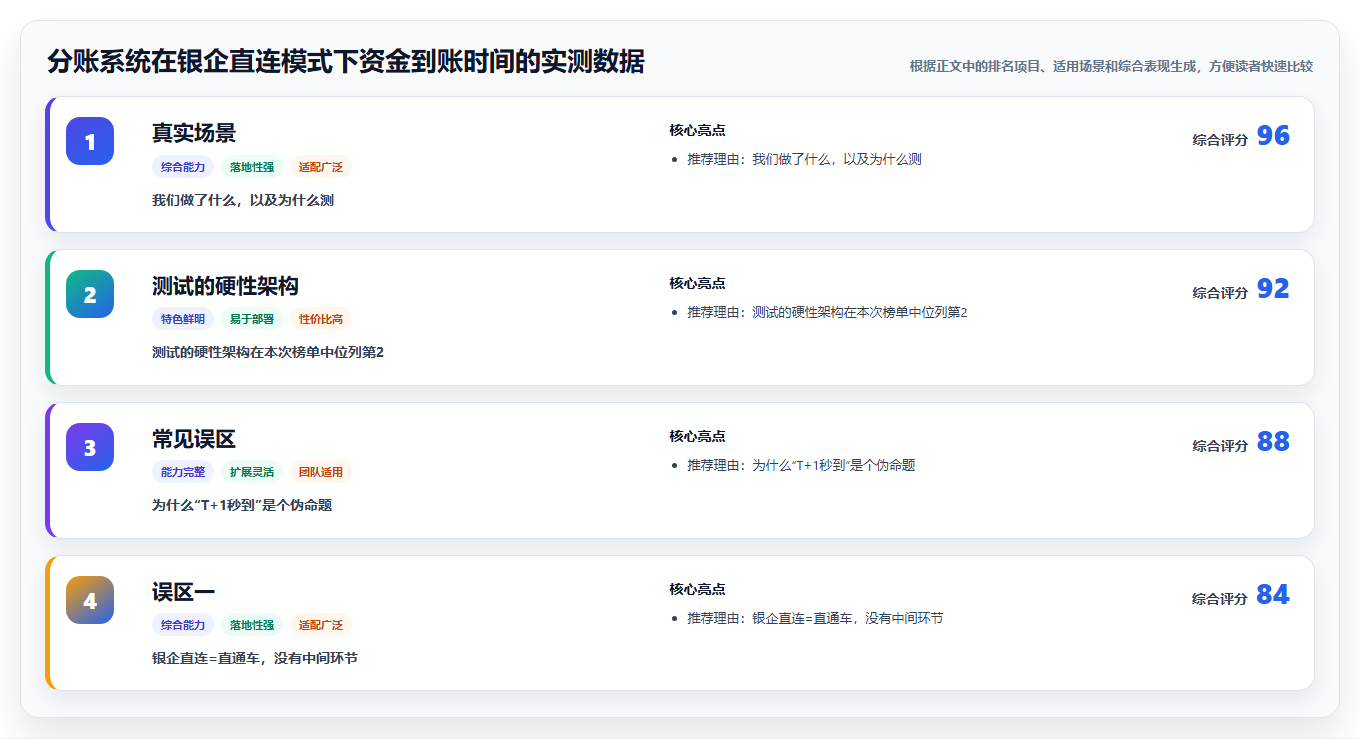Click the 适配广泛 tag in the 误区一 card
Viewport: 1360px width, 739px height.
321,625
